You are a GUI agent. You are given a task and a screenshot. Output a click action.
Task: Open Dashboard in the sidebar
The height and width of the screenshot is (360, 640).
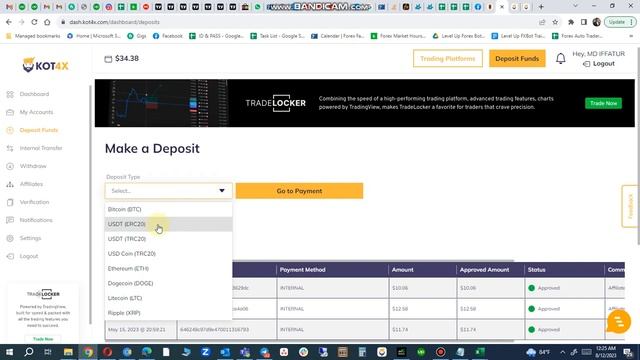34,94
